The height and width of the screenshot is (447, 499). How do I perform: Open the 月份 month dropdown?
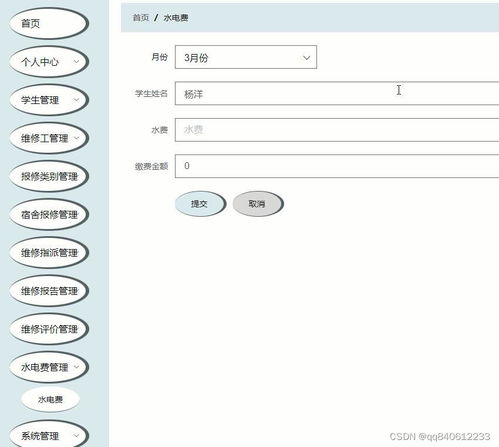(x=246, y=57)
